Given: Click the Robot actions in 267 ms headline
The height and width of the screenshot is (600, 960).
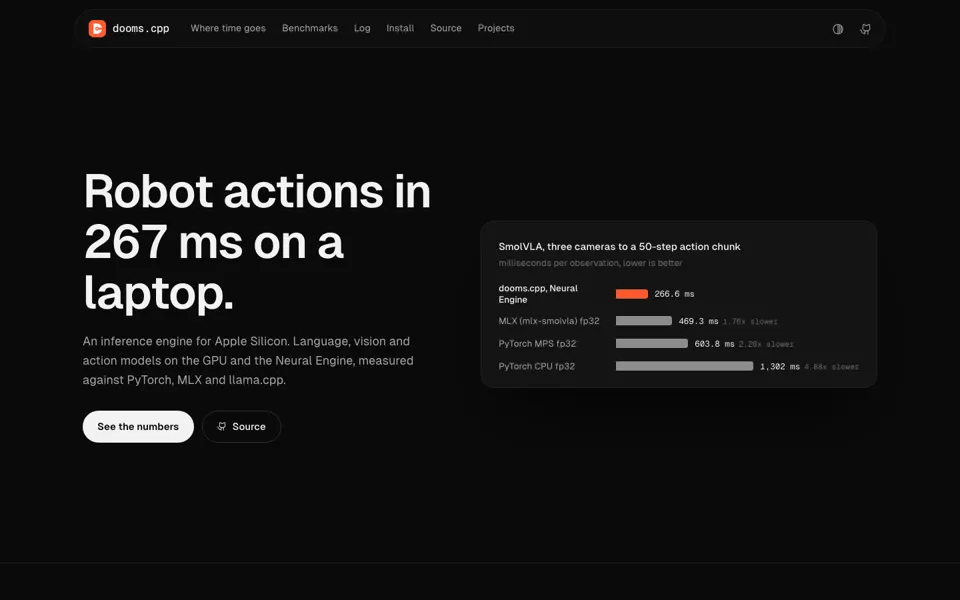Looking at the screenshot, I should 257,241.
